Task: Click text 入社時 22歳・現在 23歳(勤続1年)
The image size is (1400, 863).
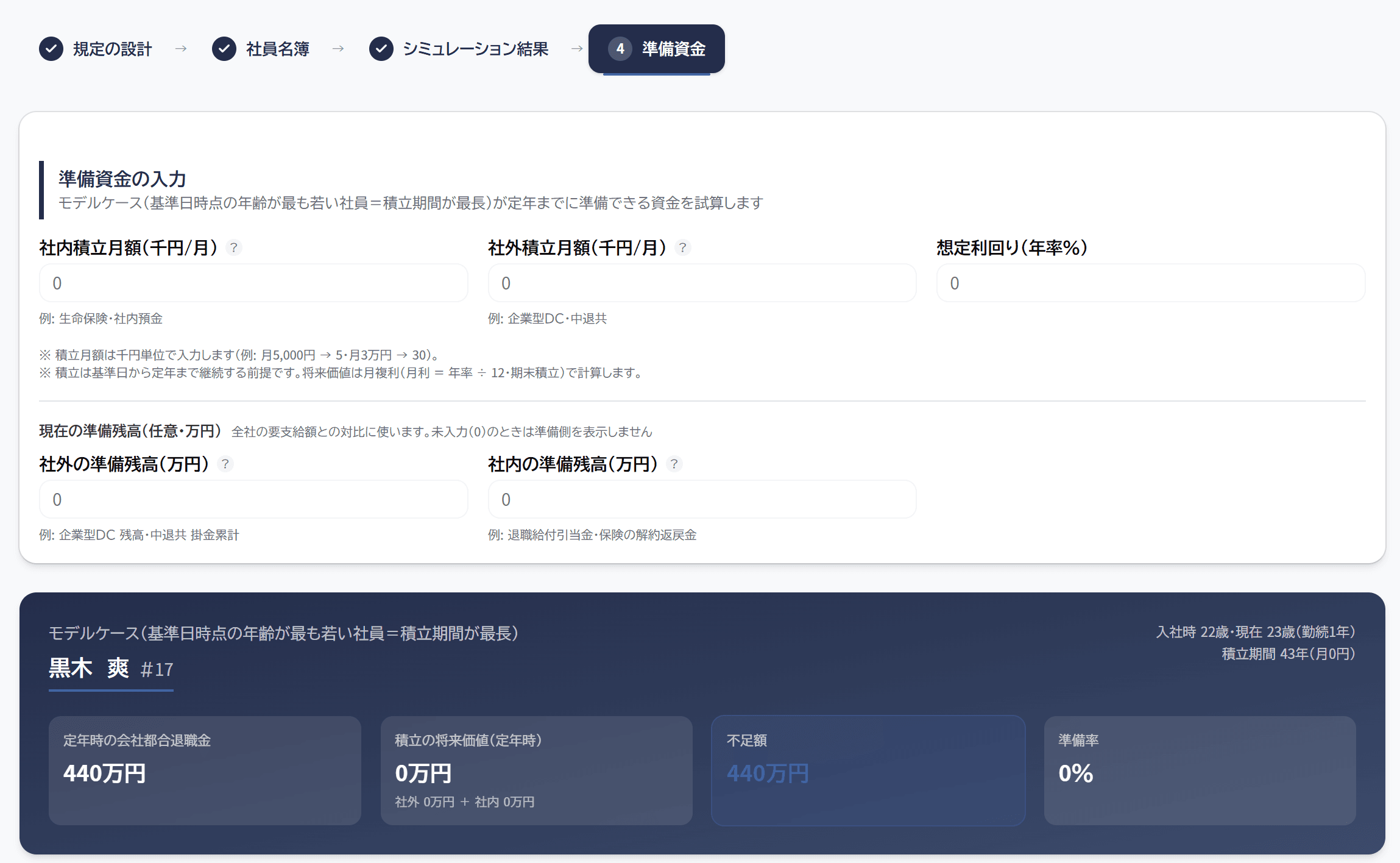Action: click(x=1256, y=632)
